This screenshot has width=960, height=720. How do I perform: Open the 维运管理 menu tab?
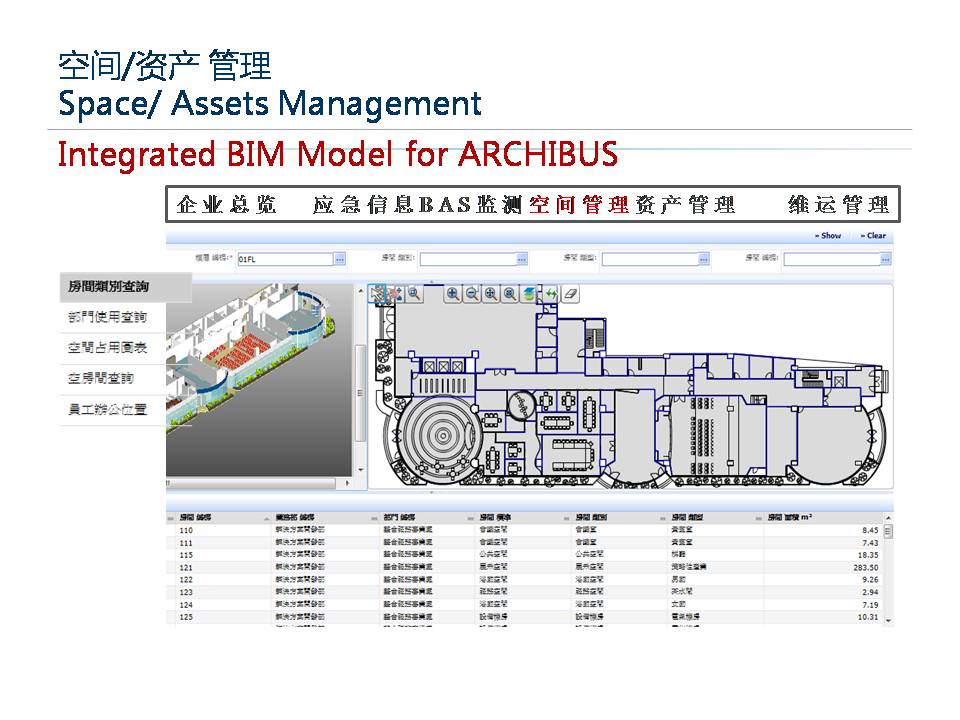(839, 204)
